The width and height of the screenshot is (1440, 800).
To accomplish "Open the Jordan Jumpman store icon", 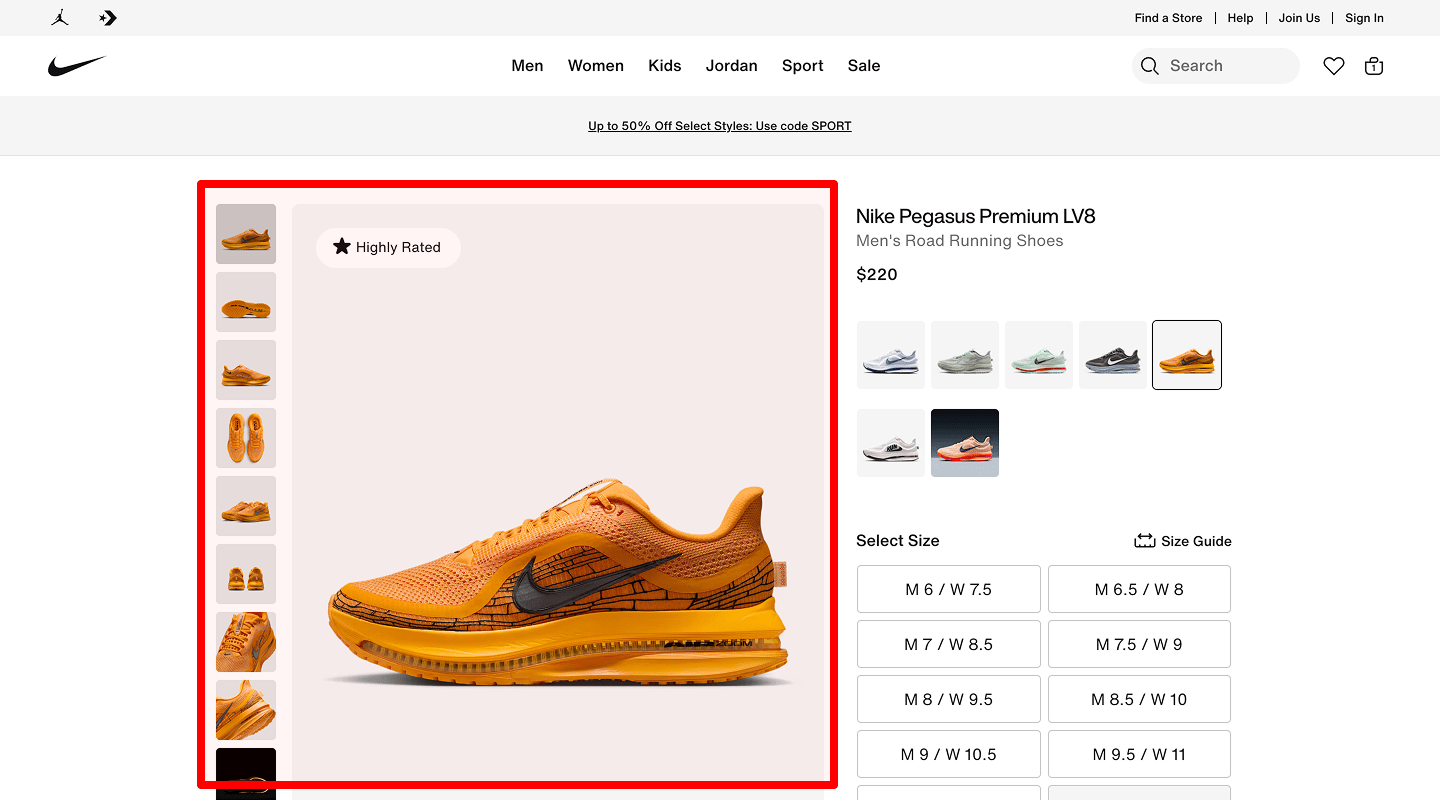I will point(60,17).
